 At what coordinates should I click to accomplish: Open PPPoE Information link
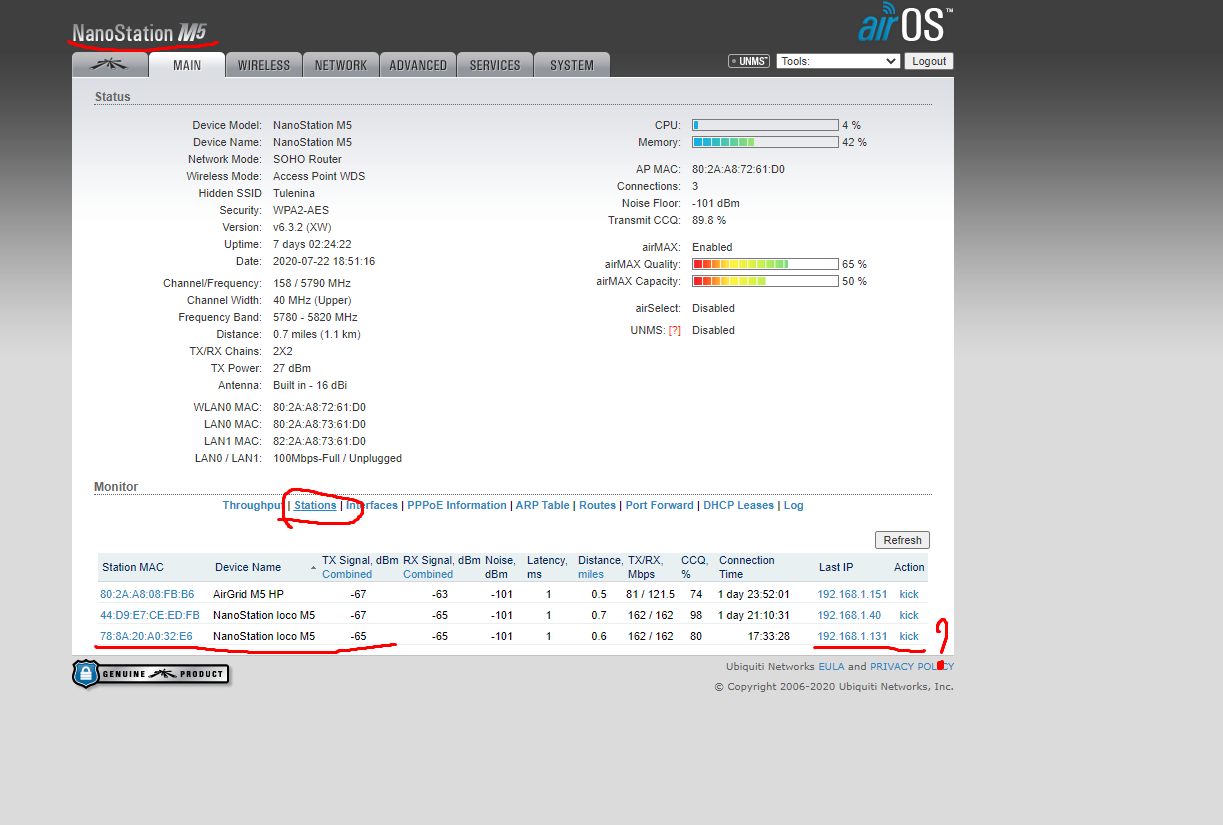click(457, 505)
